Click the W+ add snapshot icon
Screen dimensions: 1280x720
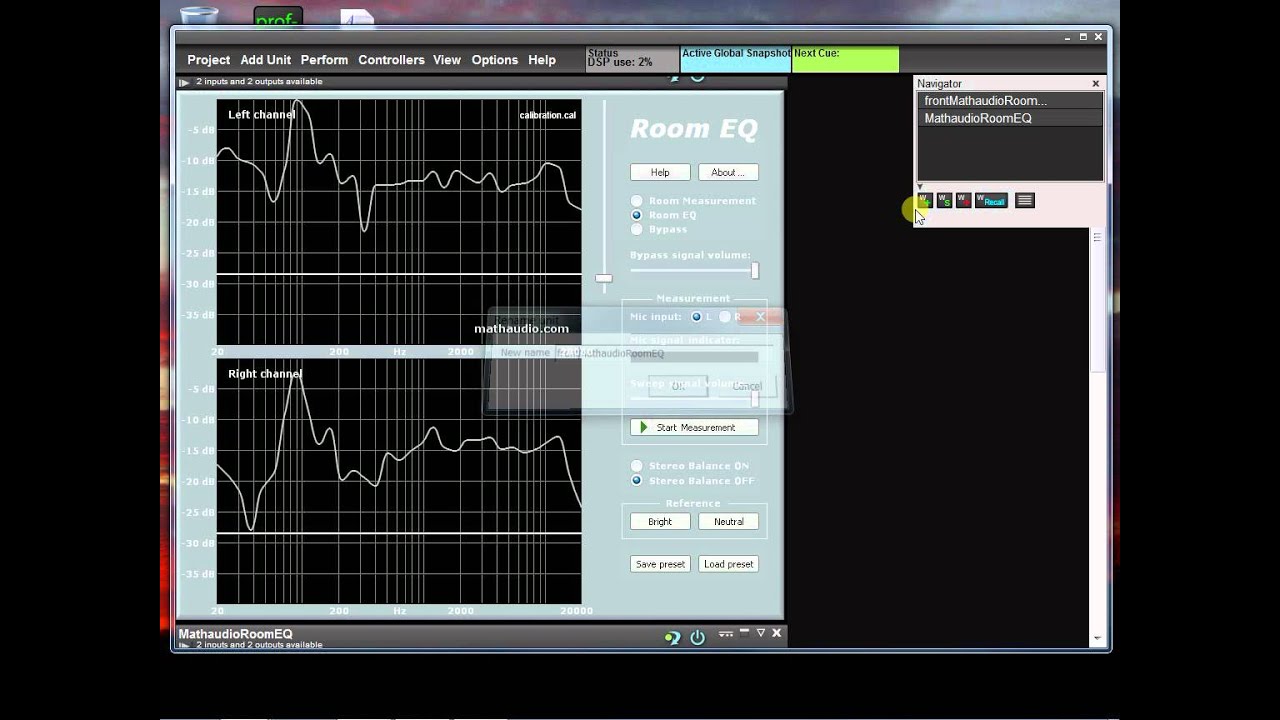coord(924,200)
